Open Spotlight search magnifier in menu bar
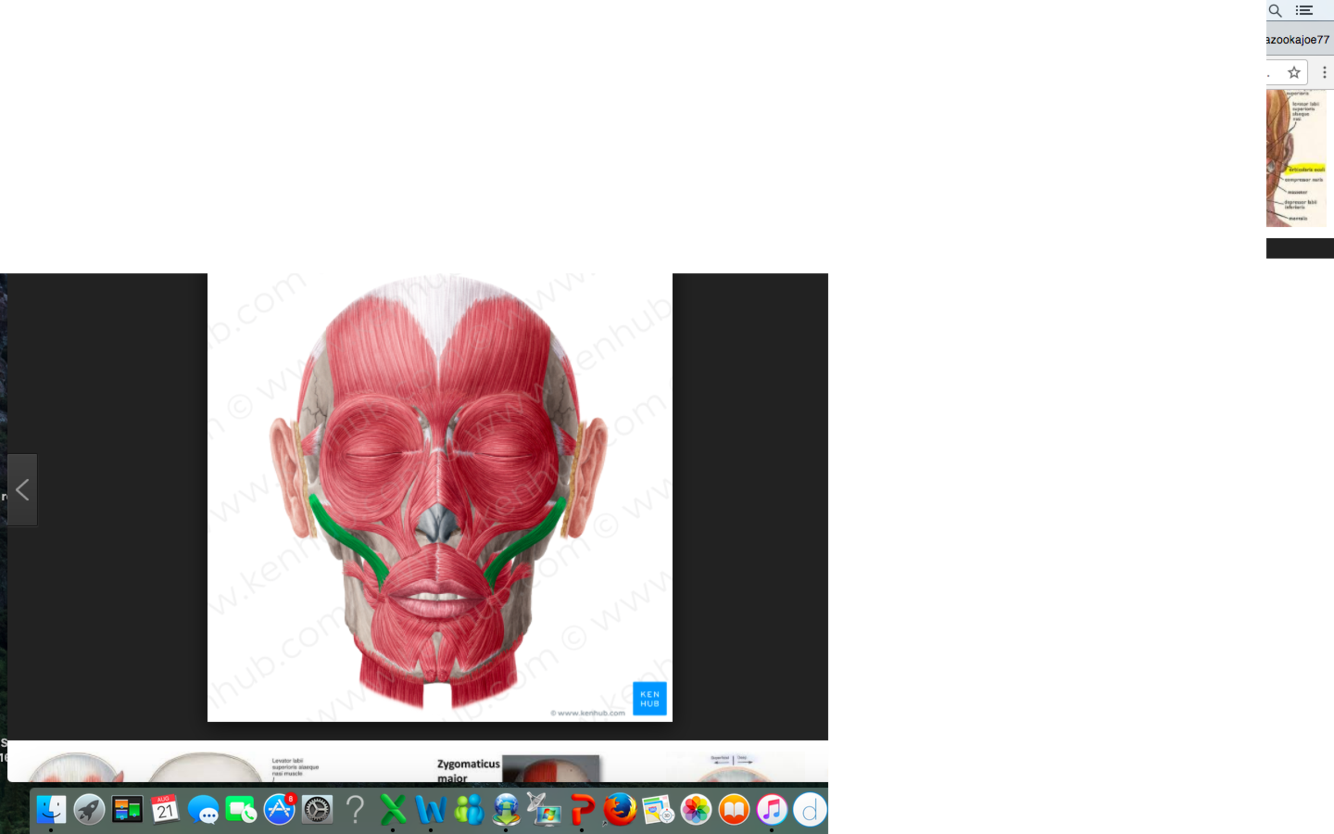Image resolution: width=1334 pixels, height=834 pixels. pos(1275,11)
